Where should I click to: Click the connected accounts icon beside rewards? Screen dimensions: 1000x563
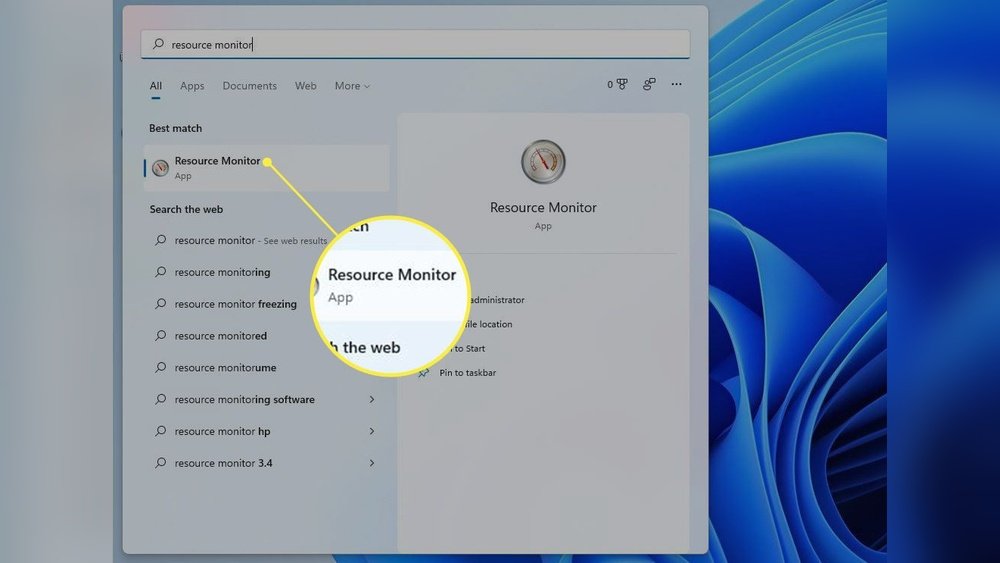pos(649,85)
